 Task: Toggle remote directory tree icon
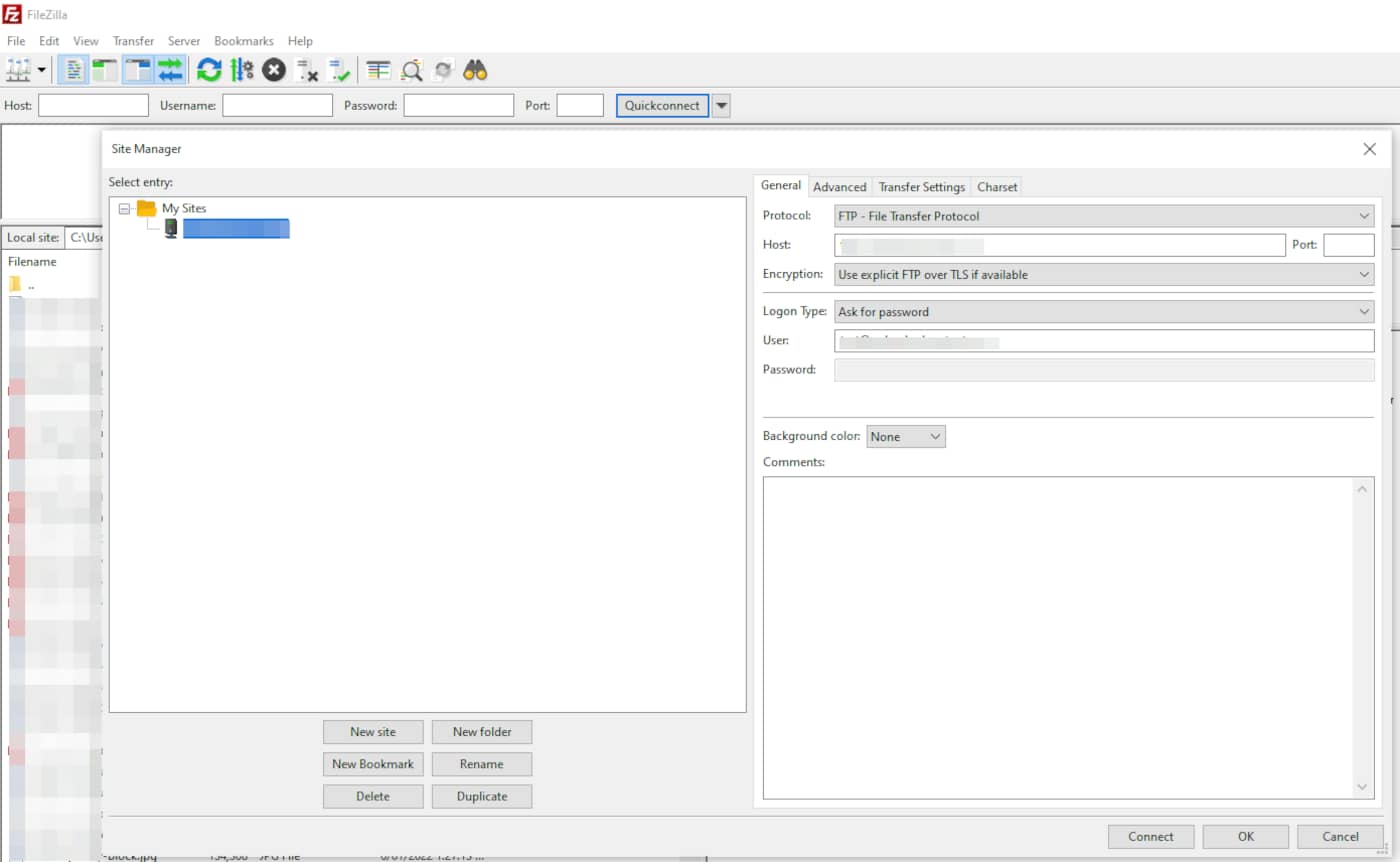coord(138,70)
